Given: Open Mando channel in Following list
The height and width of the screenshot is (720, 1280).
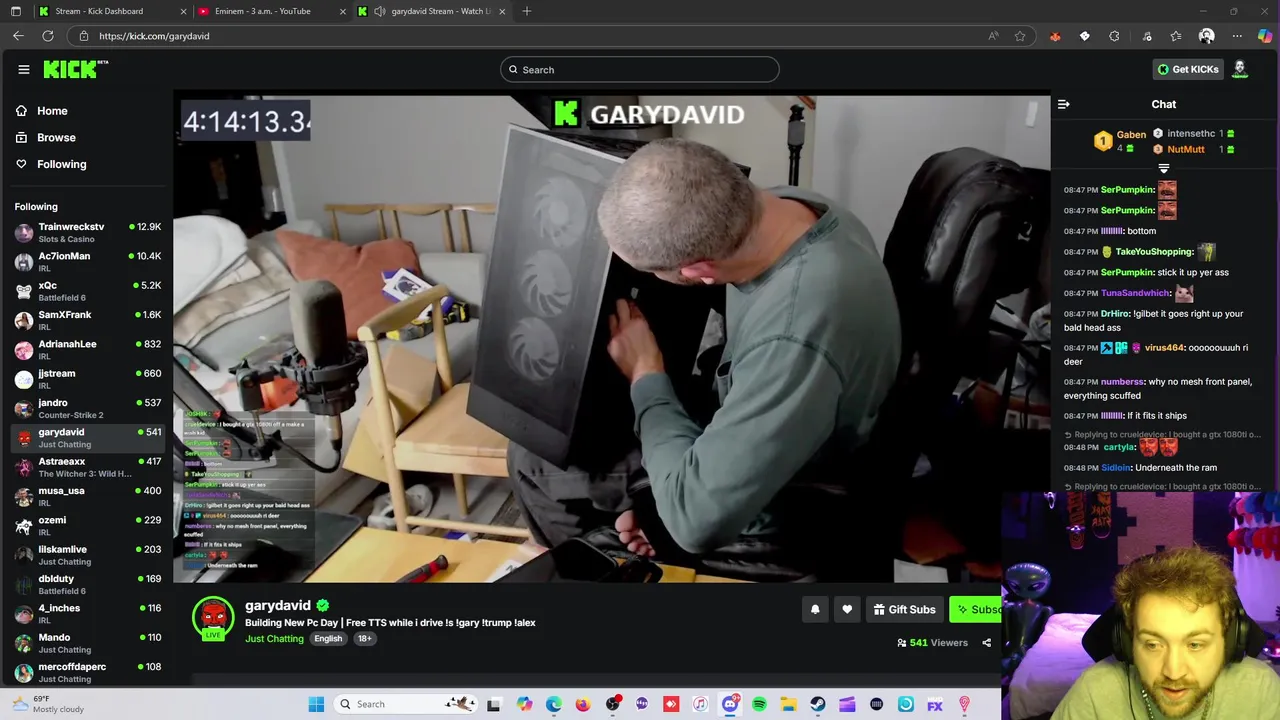Looking at the screenshot, I should point(87,643).
